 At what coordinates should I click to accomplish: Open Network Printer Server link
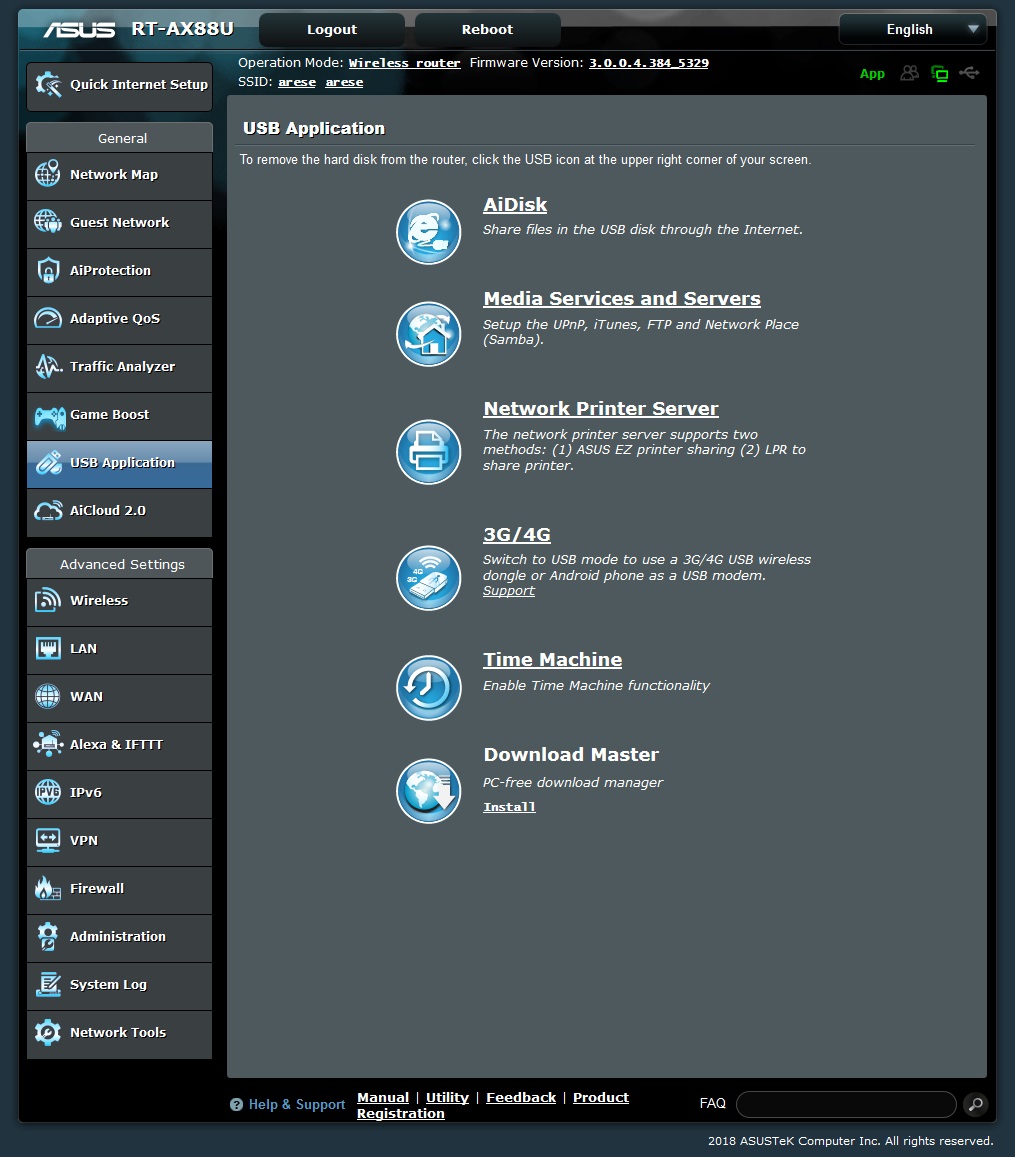[x=600, y=409]
